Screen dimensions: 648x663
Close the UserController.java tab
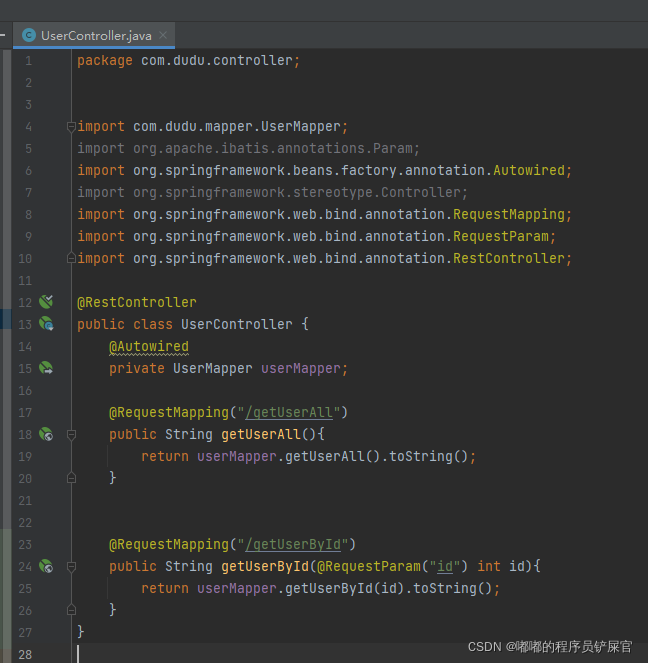(163, 35)
